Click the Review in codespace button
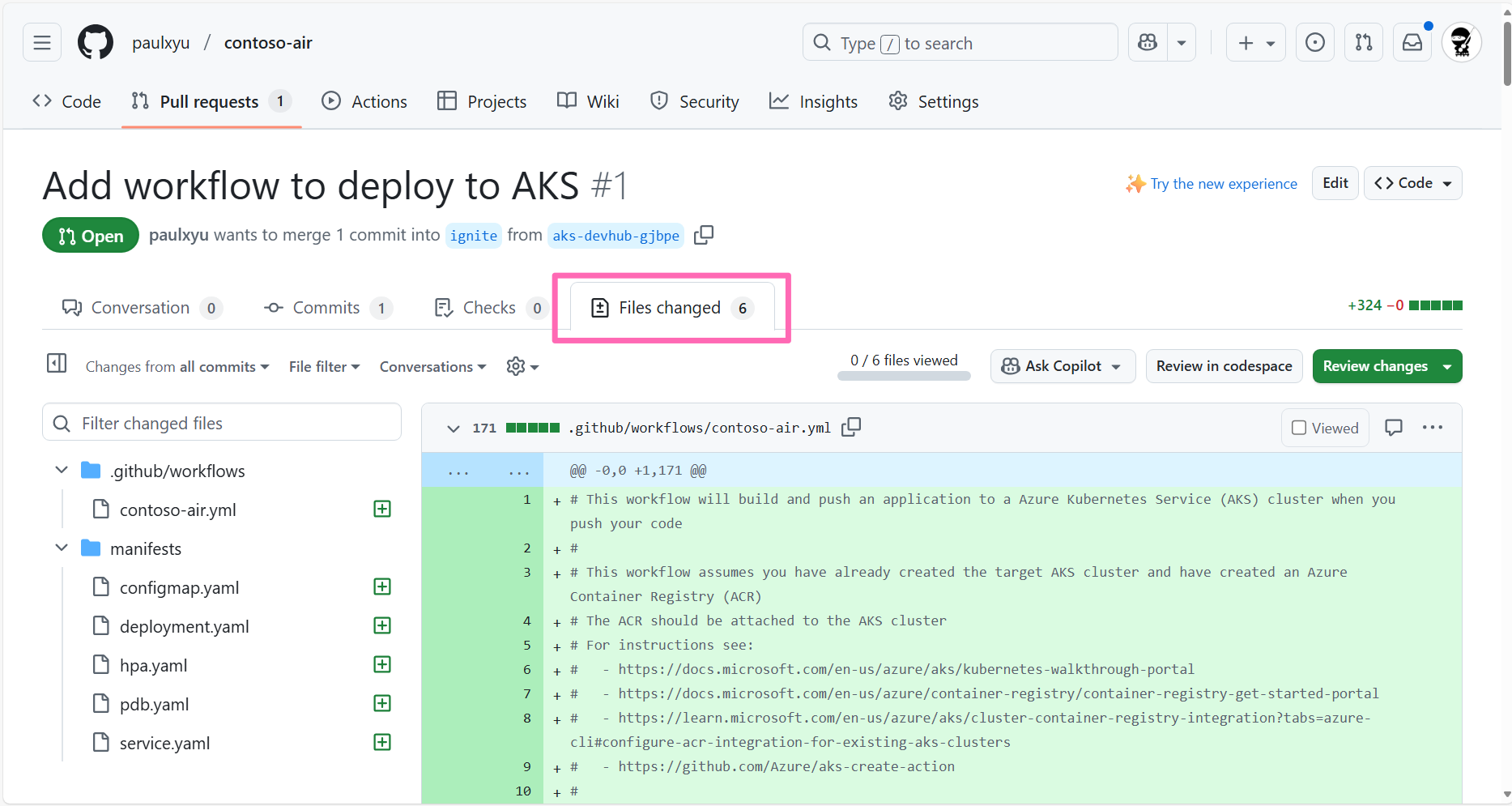Image resolution: width=1512 pixels, height=806 pixels. (1224, 366)
